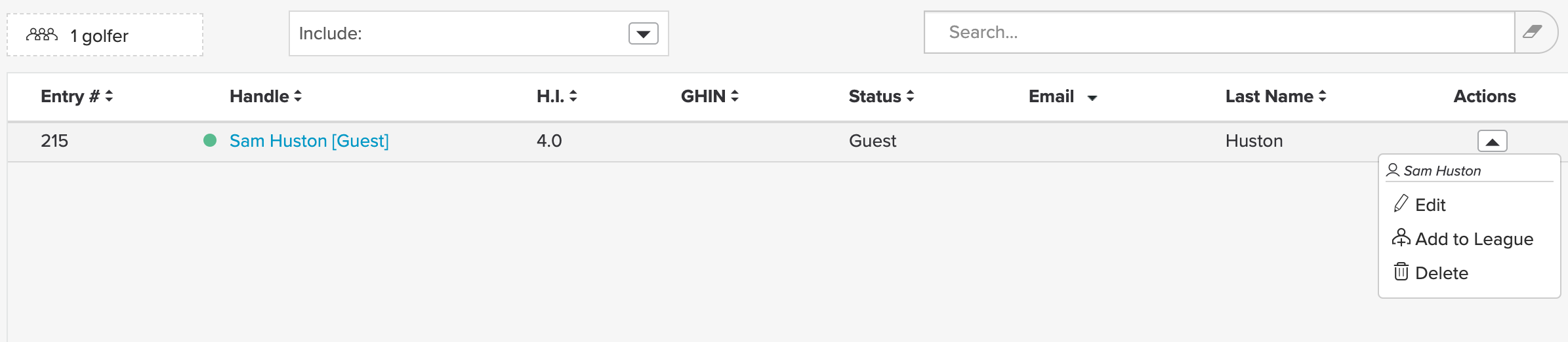Select Edit from the actions menu
Viewport: 1568px width, 342px height.
coord(1430,205)
